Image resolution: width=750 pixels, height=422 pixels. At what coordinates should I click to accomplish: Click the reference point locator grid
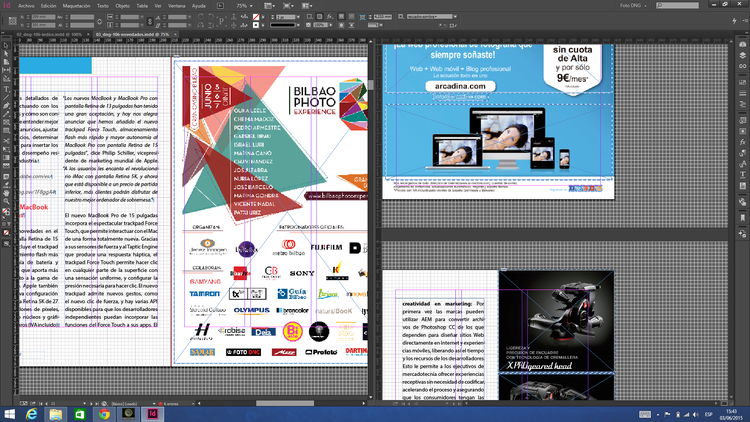(x=12, y=21)
